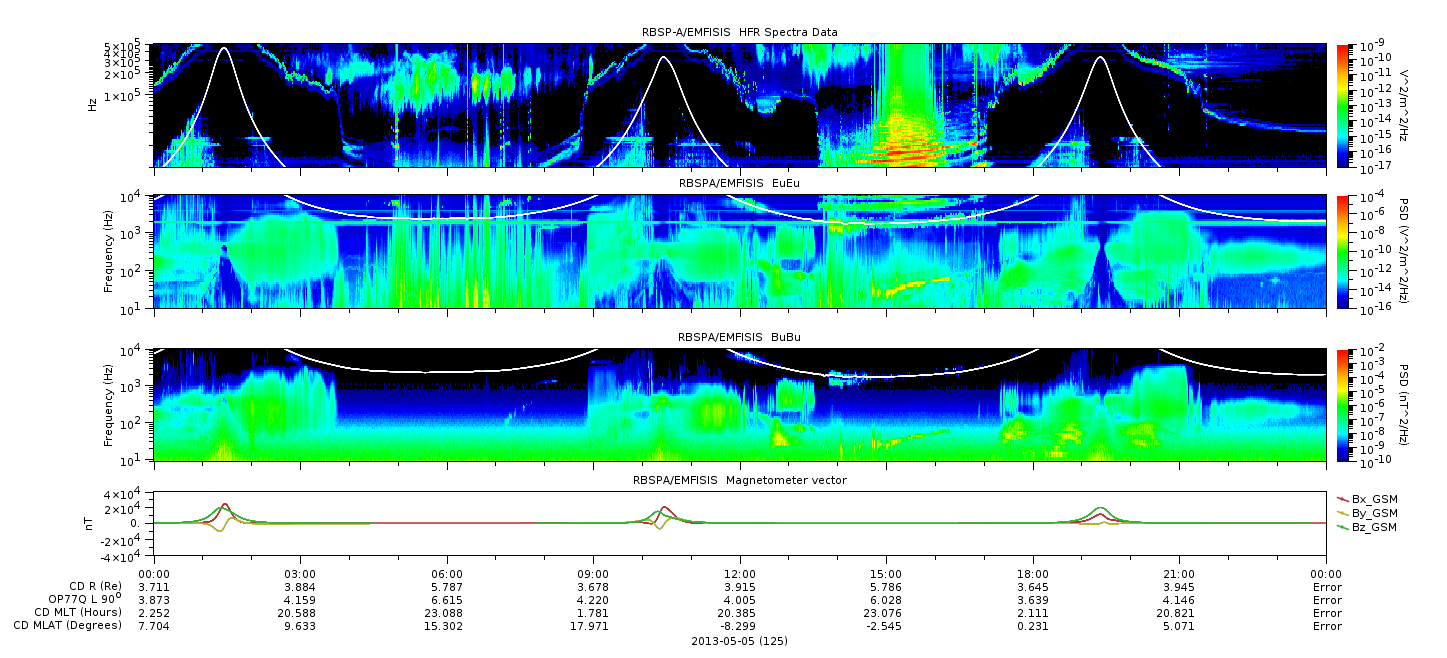Click the 2013-05-05 (125) date label
1447x658 pixels.
tap(739, 641)
